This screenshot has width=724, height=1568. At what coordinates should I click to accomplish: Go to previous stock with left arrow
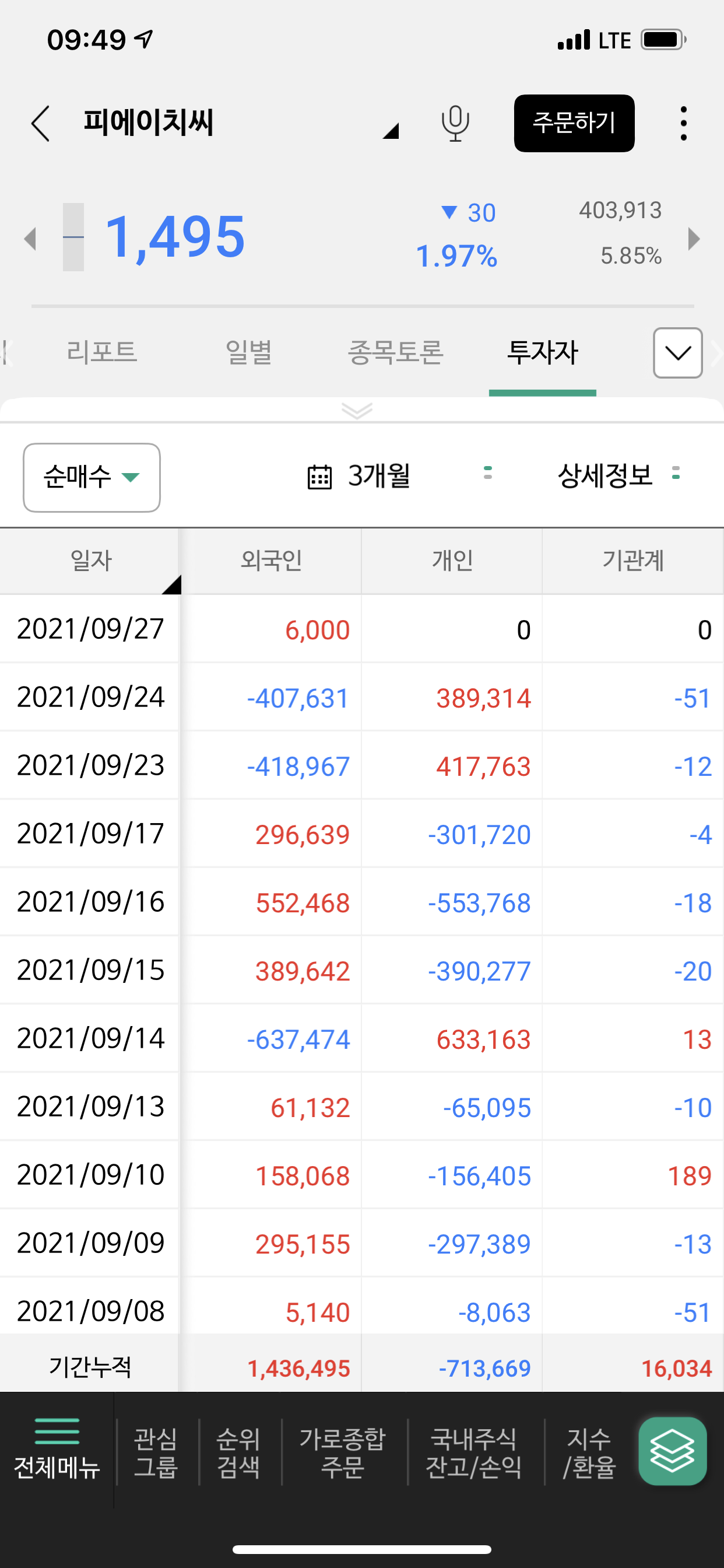(x=30, y=239)
